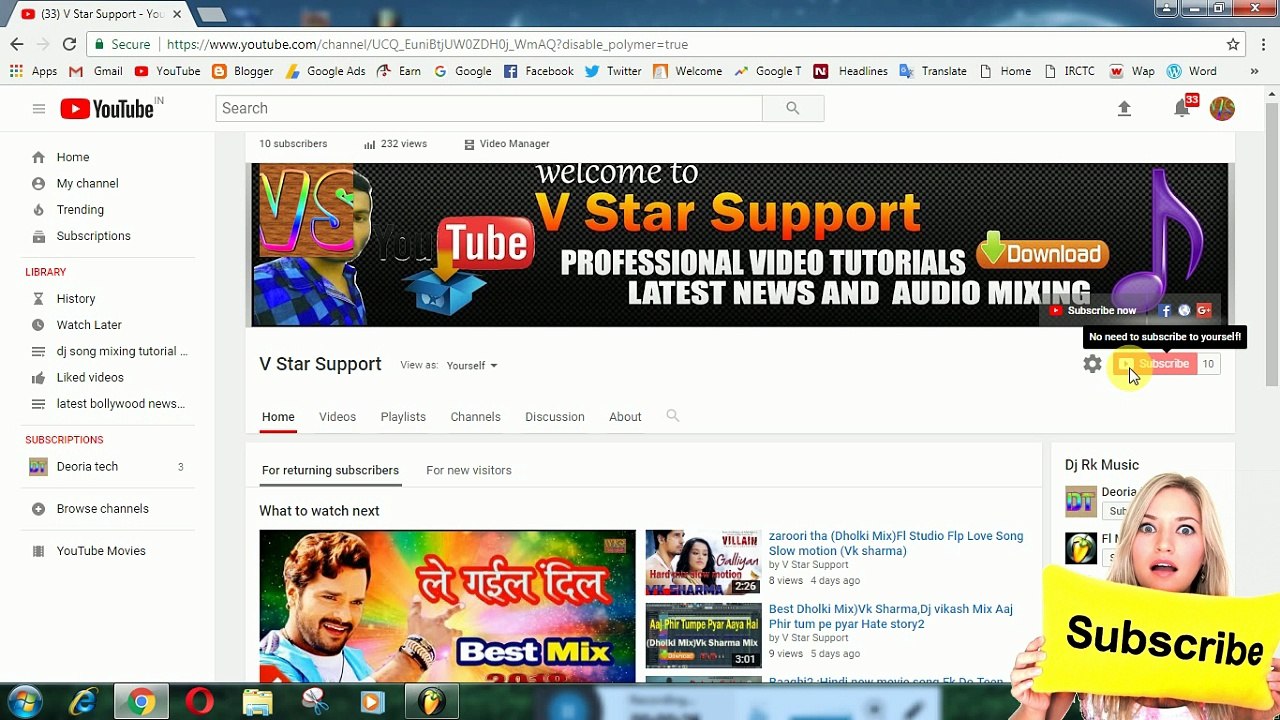Viewport: 1280px width, 720px height.
Task: Open Watch Later in the library
Action: click(89, 325)
